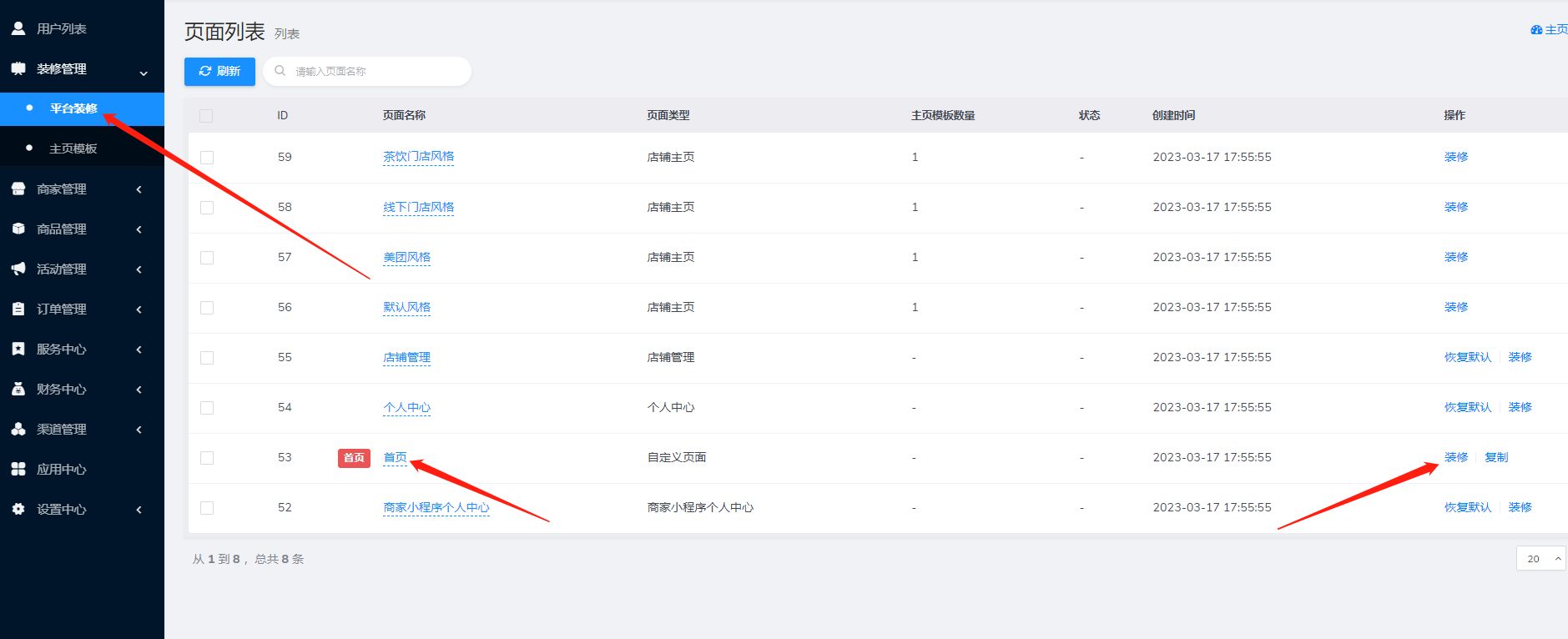Focus the 请输入页面名称 search field
The height and width of the screenshot is (639, 1568).
click(367, 71)
